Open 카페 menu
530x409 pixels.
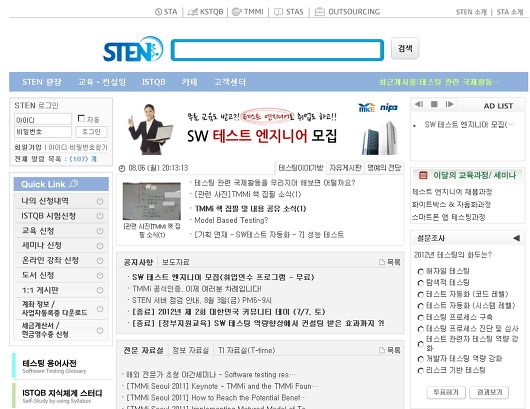tap(190, 82)
